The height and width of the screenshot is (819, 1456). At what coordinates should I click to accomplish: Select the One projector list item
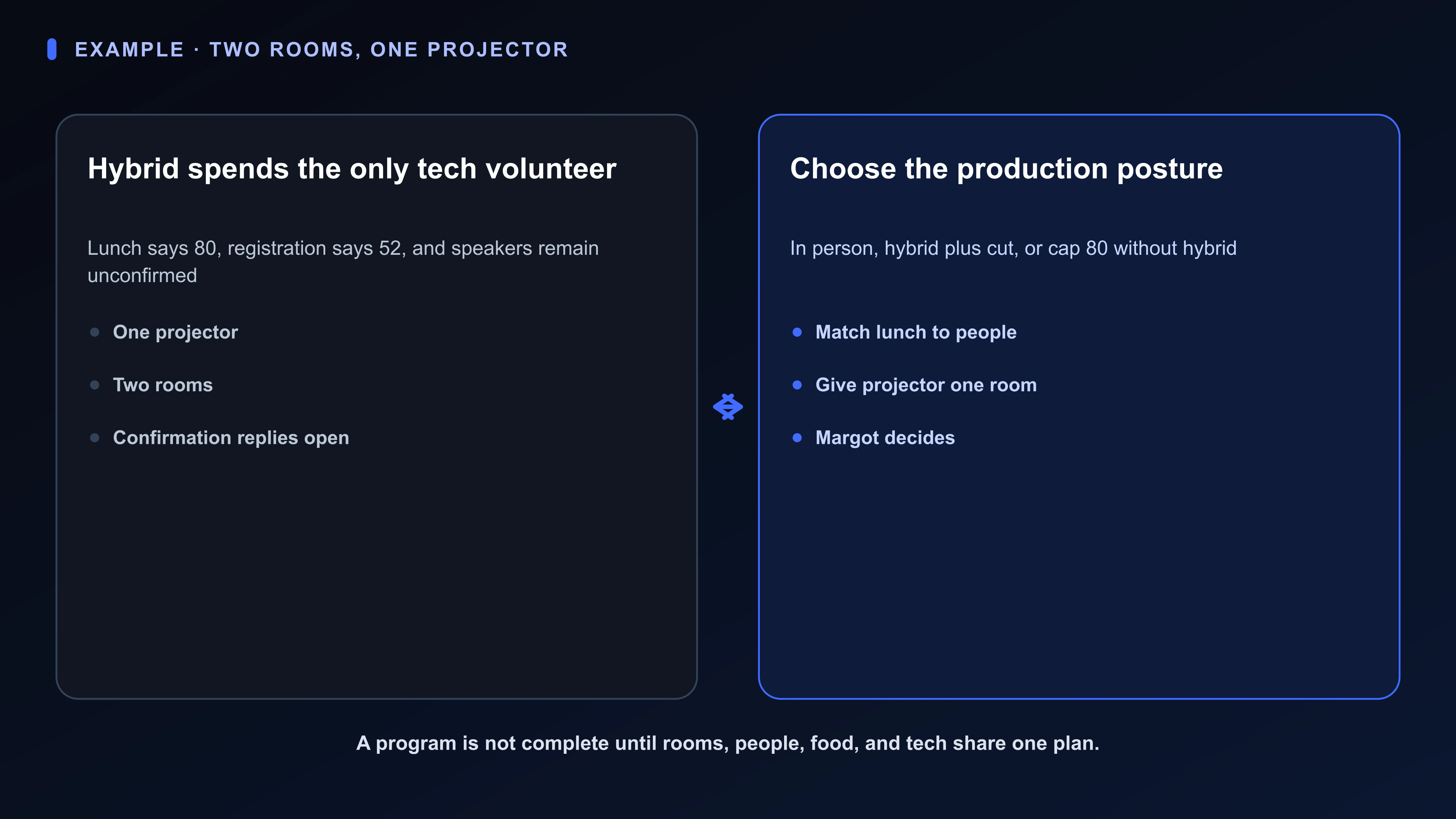click(x=175, y=333)
